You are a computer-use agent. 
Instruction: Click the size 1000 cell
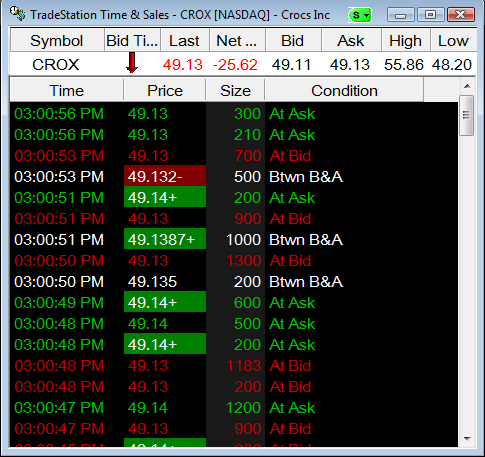pos(244,240)
